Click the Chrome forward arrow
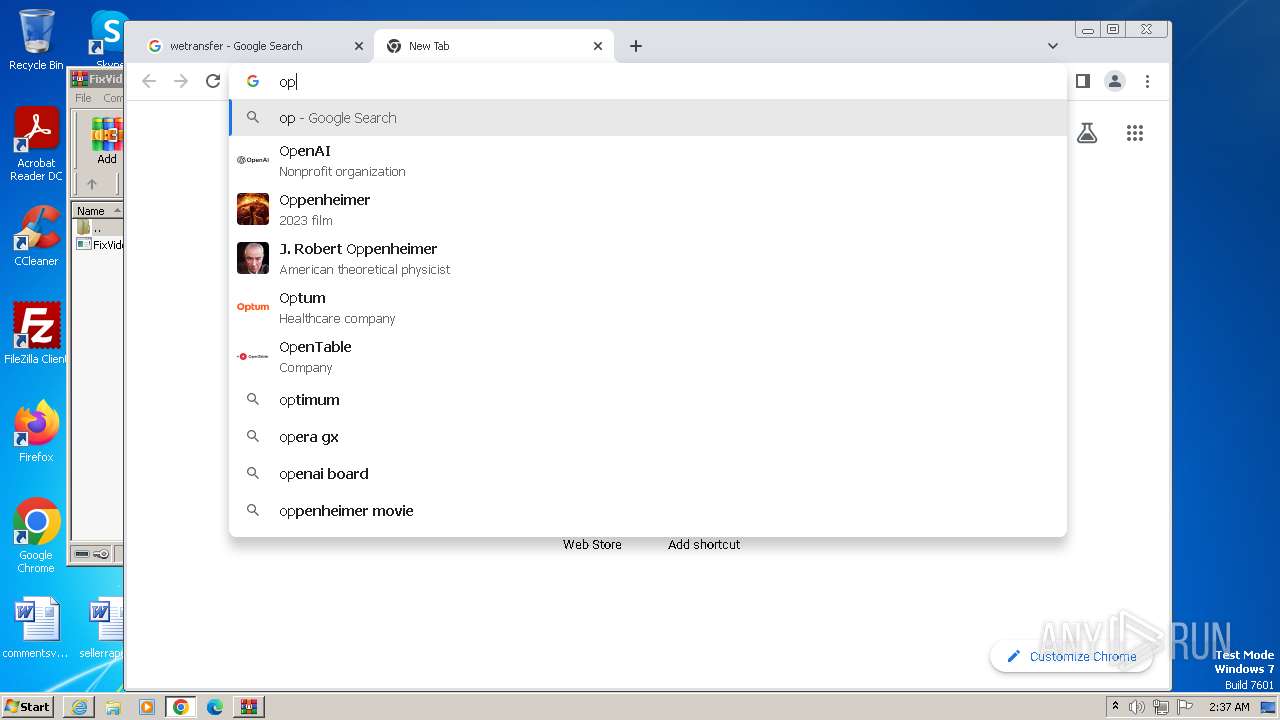Image resolution: width=1280 pixels, height=720 pixels. (x=181, y=81)
